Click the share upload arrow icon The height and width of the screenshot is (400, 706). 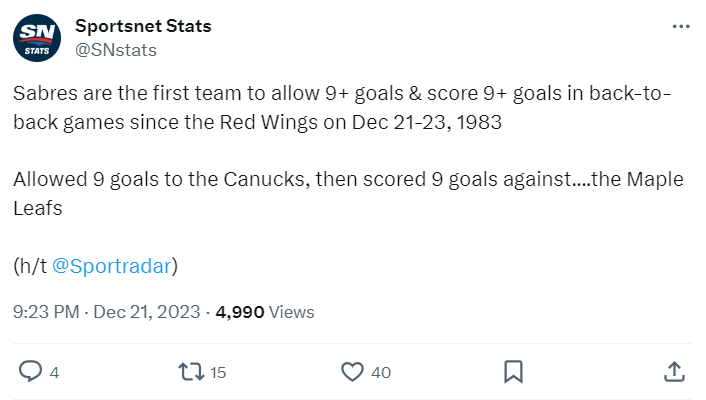[674, 372]
